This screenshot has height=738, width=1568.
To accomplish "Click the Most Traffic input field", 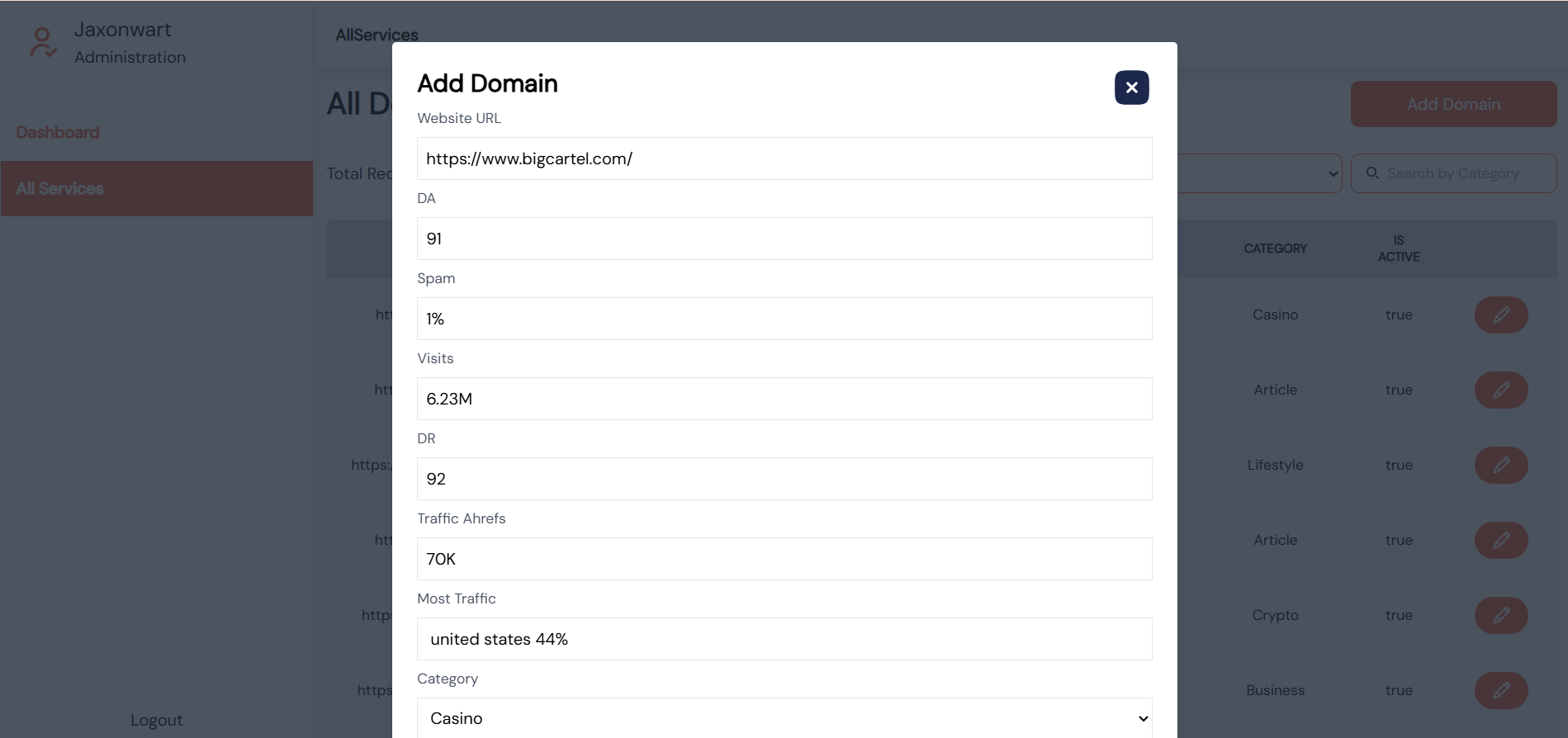I will click(784, 639).
